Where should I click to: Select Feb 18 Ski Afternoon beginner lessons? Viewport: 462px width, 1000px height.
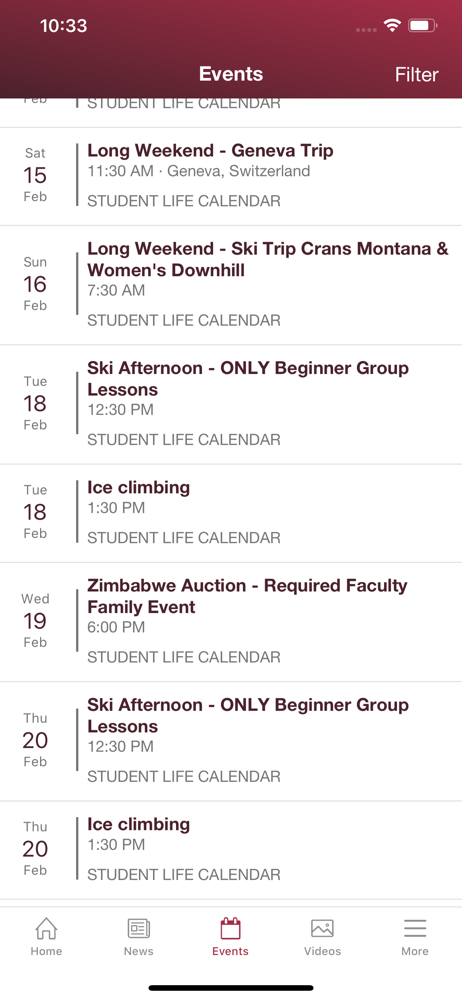click(x=231, y=404)
